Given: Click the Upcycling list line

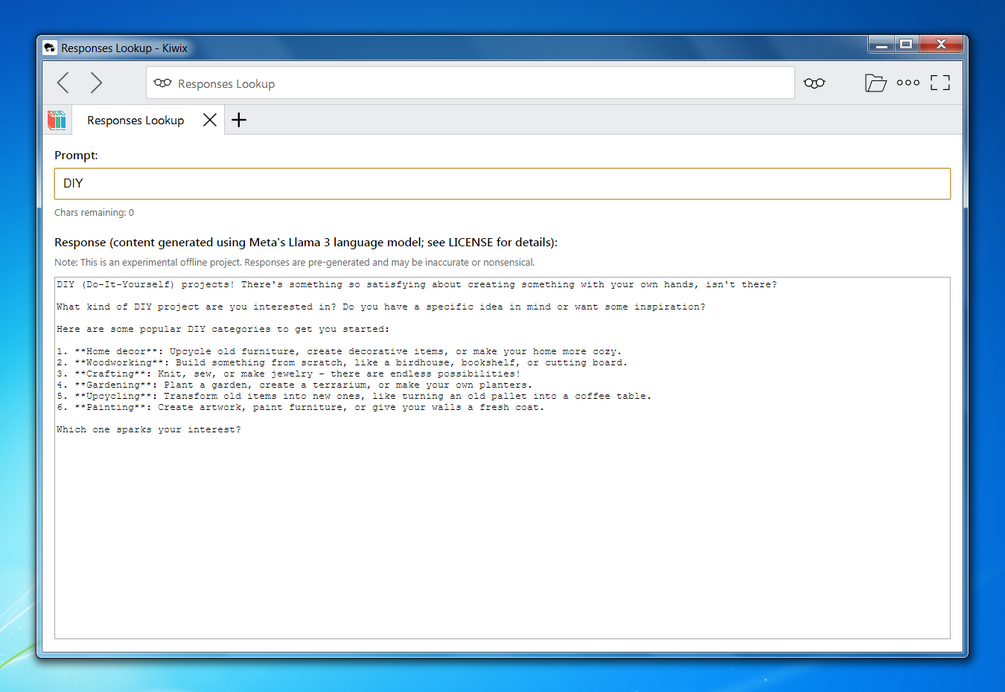Looking at the screenshot, I should 354,396.
